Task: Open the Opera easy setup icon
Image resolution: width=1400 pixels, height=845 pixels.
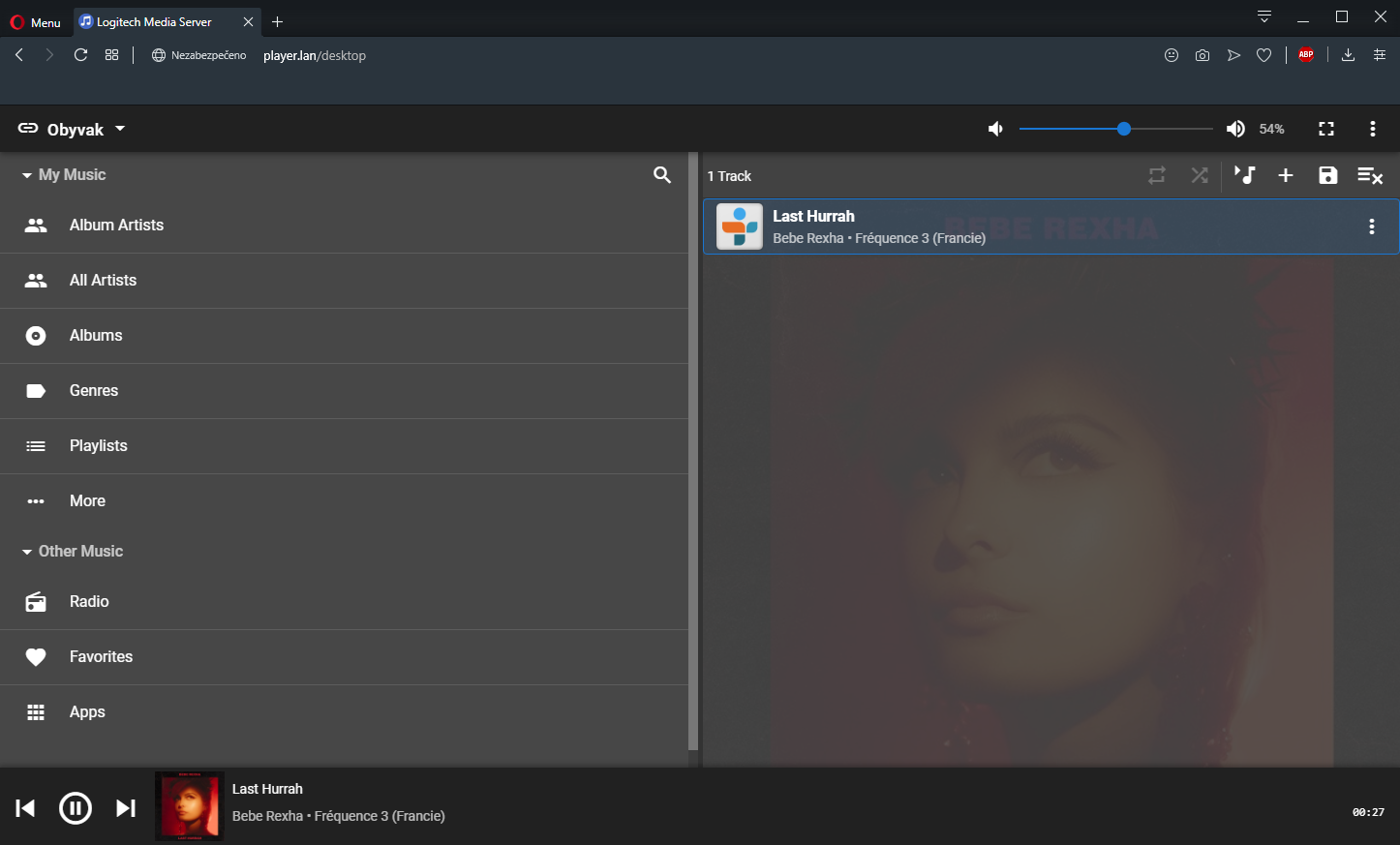Action: (1380, 55)
